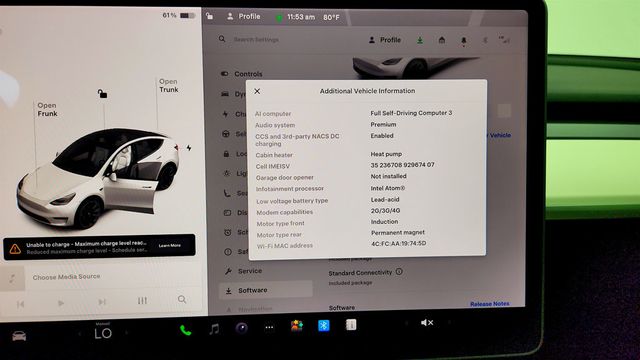The image size is (640, 360).
Task: Tap the play media button
Action: (x=61, y=303)
